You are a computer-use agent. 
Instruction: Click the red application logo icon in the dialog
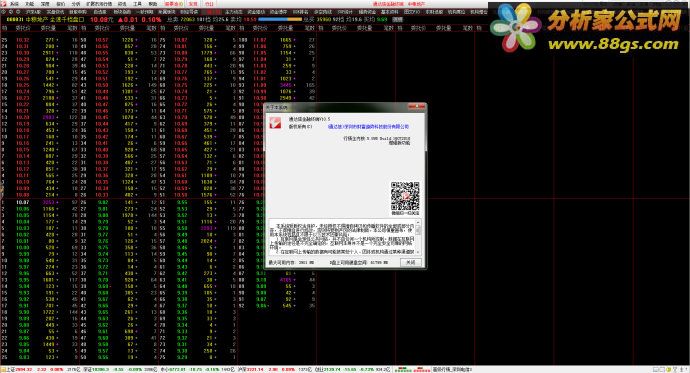coord(275,123)
